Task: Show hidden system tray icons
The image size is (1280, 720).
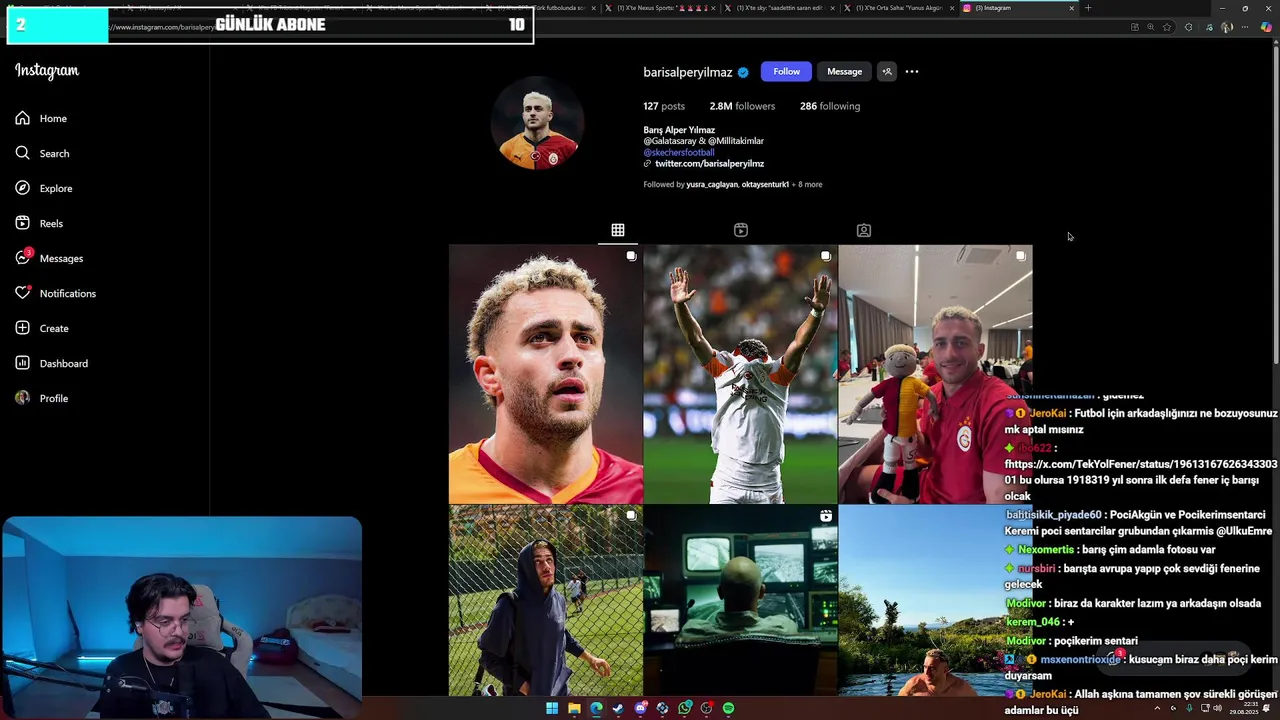Action: click(x=1157, y=708)
